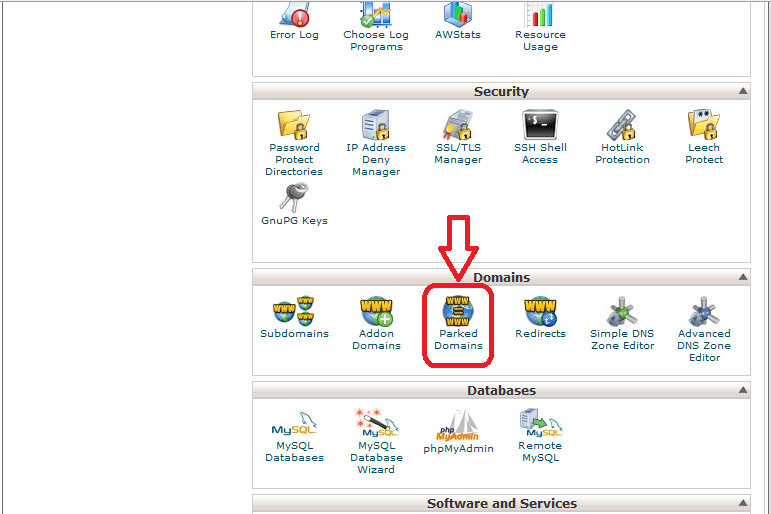The width and height of the screenshot is (771, 514).
Task: Click the Remote MySQL text link
Action: 540,452
